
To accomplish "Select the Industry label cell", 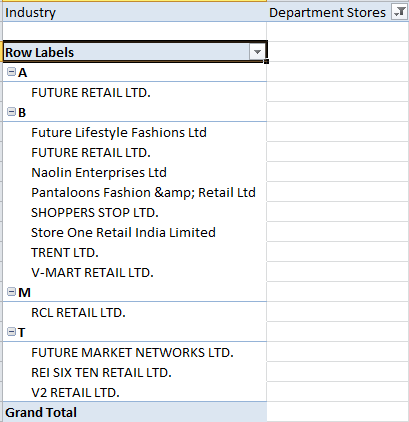I will point(135,12).
